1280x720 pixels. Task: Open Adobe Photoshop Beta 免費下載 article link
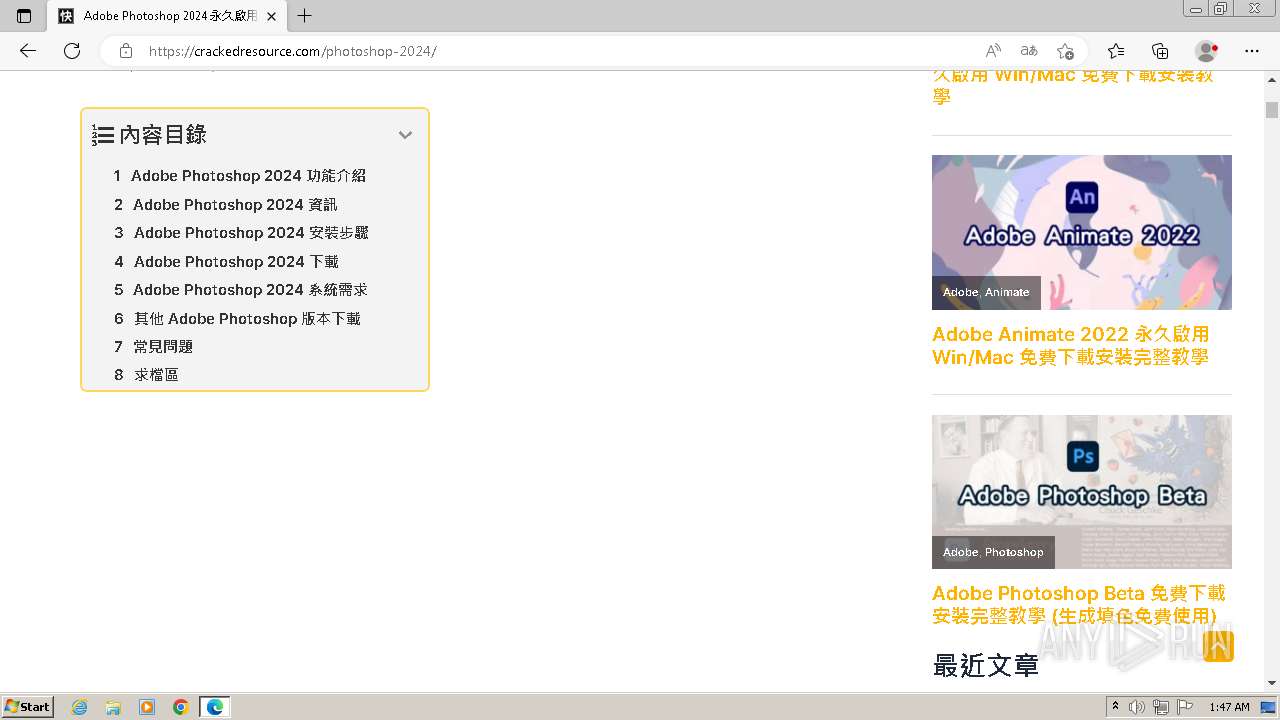click(1079, 604)
